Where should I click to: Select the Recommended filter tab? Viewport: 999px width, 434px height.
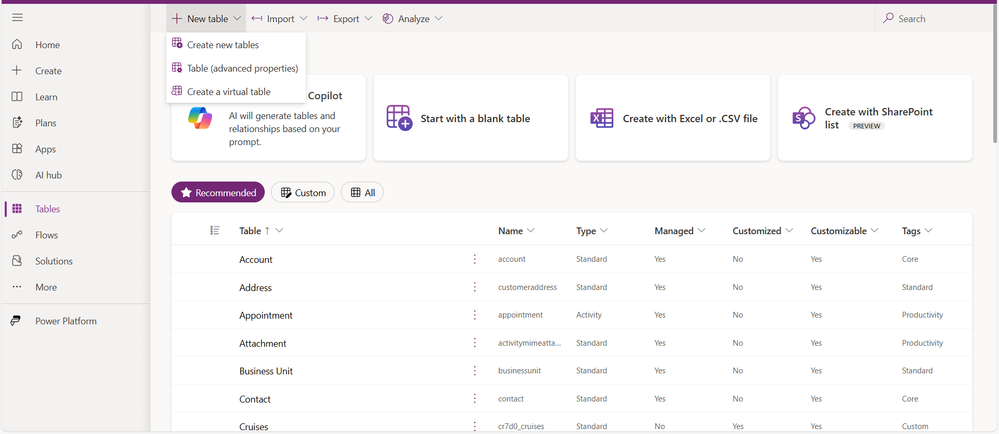(218, 192)
